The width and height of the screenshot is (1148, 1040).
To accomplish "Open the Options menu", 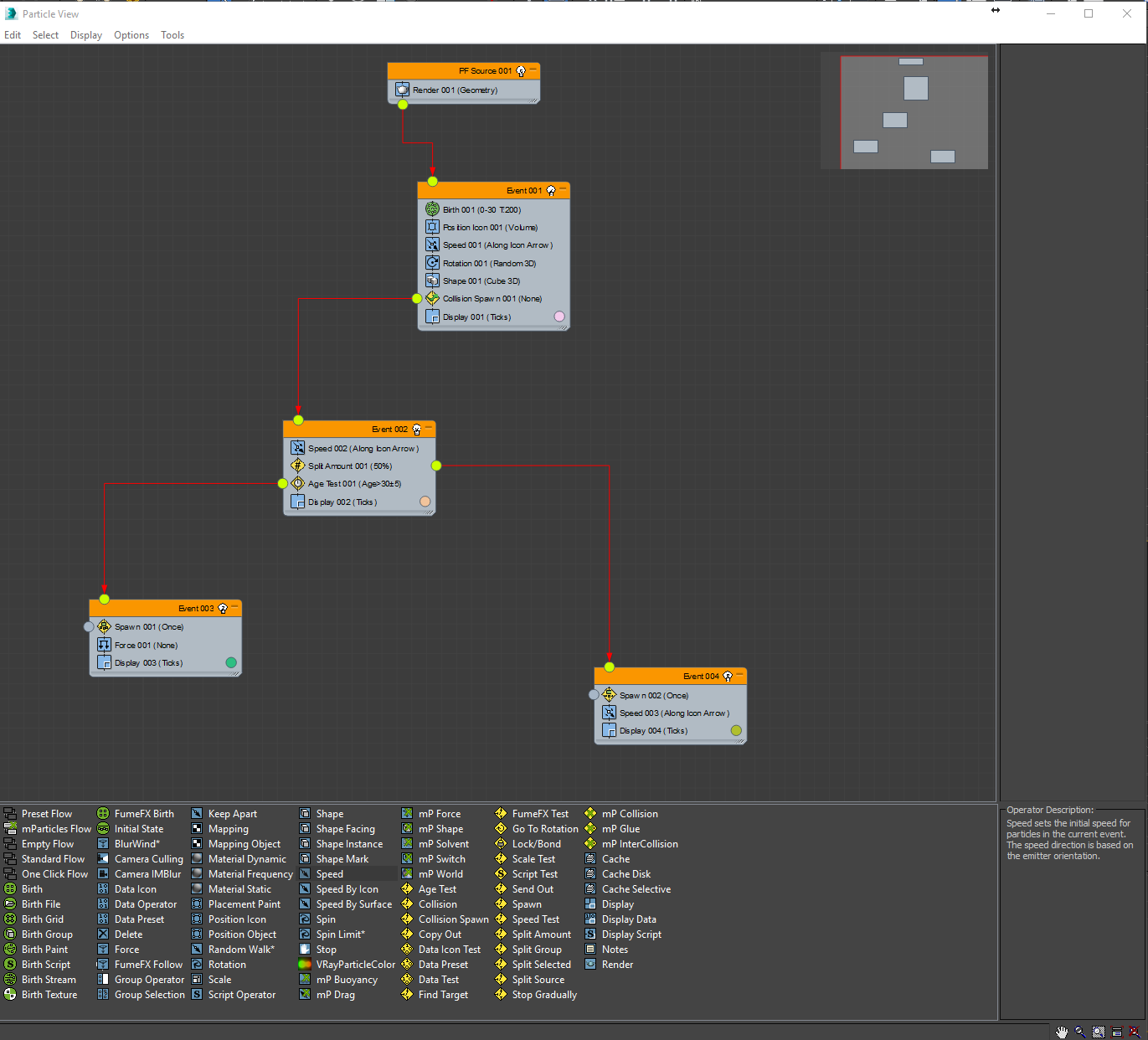I will 131,35.
